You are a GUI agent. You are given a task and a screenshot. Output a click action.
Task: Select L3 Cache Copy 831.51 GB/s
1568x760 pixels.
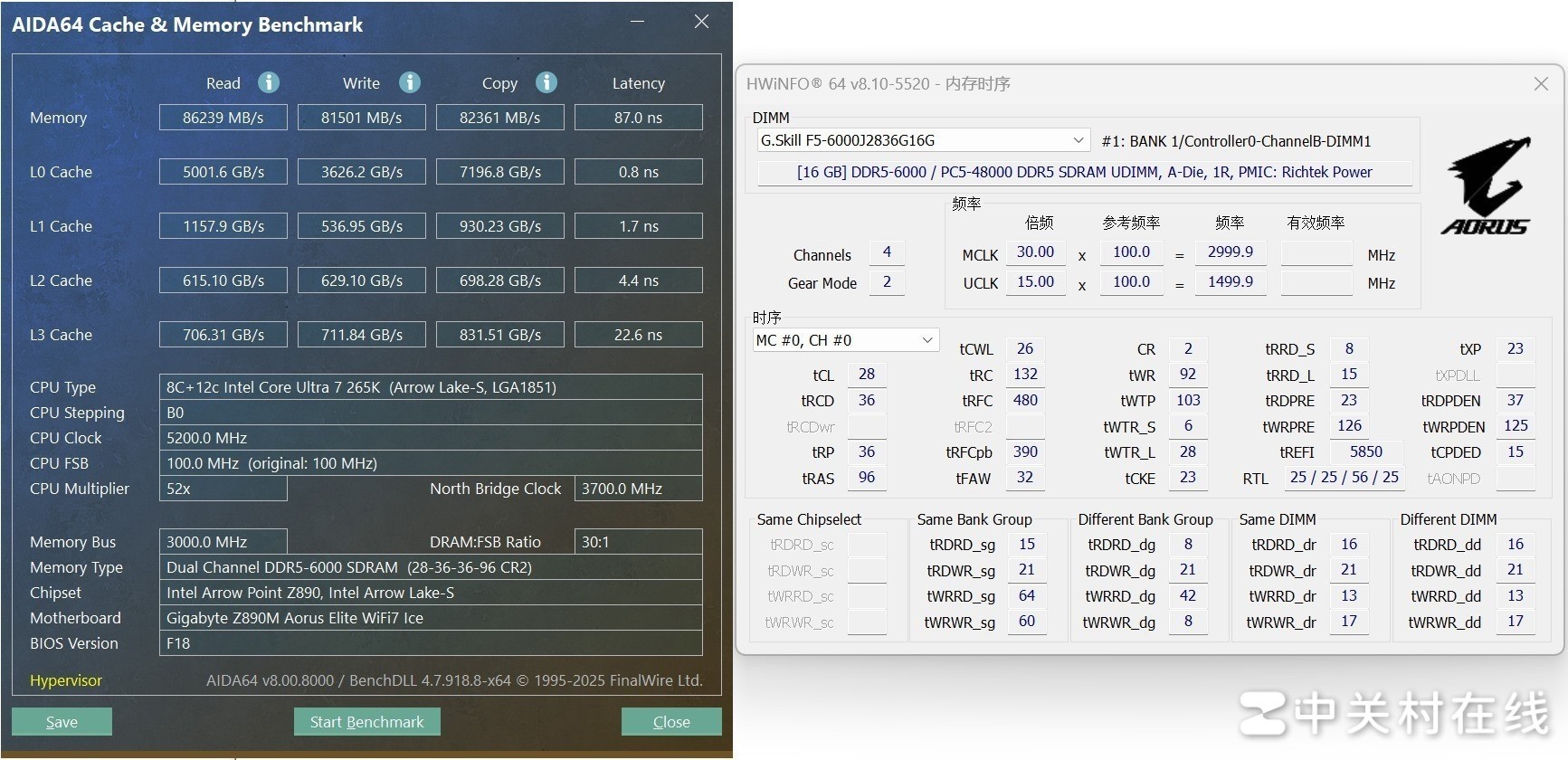click(500, 335)
